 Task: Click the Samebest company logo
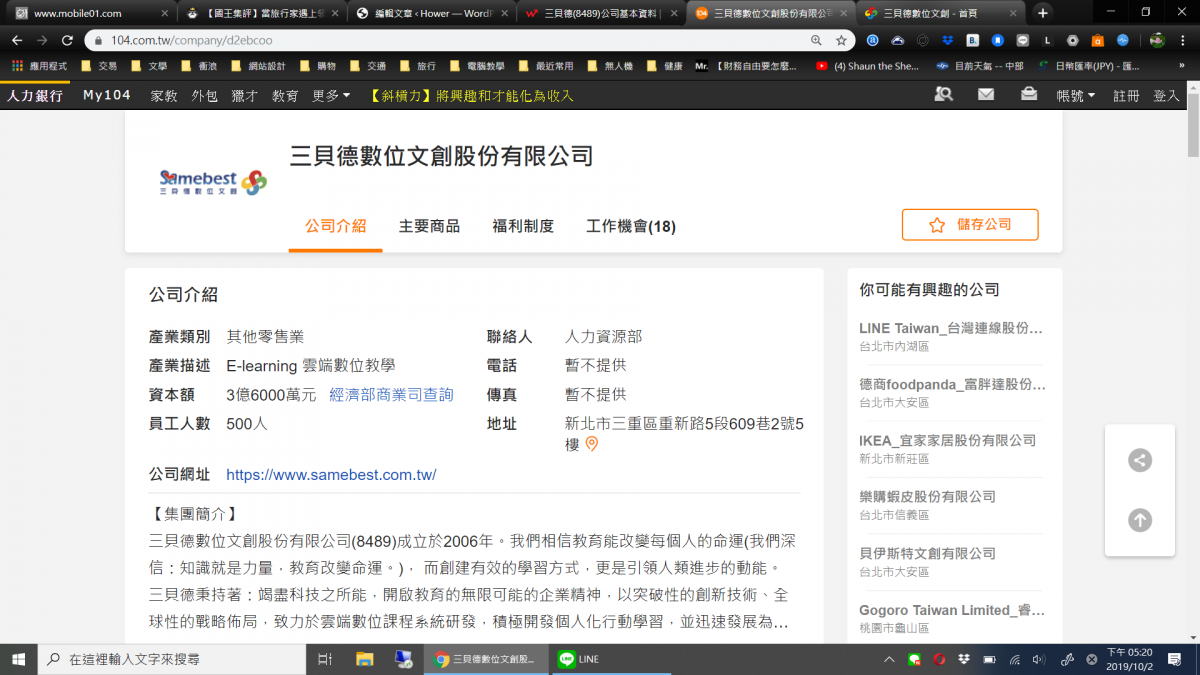tap(212, 181)
